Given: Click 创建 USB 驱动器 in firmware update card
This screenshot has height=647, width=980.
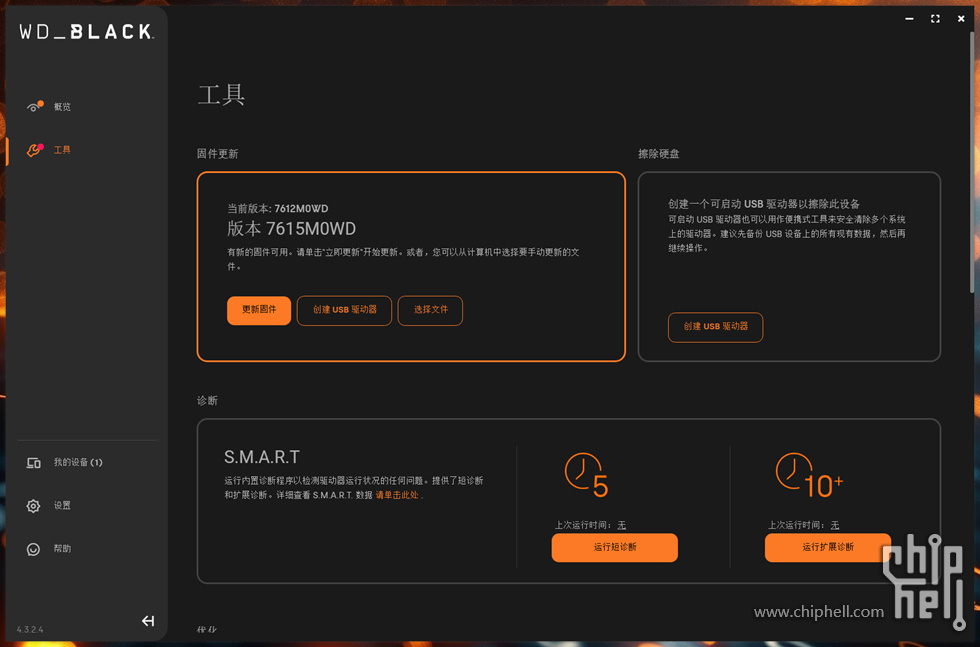Looking at the screenshot, I should tap(344, 310).
